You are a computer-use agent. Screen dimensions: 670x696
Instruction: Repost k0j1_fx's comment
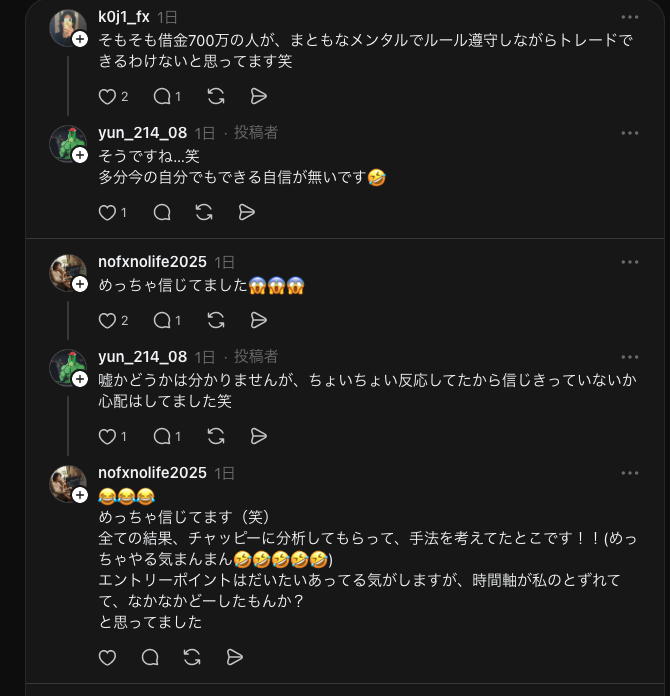tap(215, 97)
